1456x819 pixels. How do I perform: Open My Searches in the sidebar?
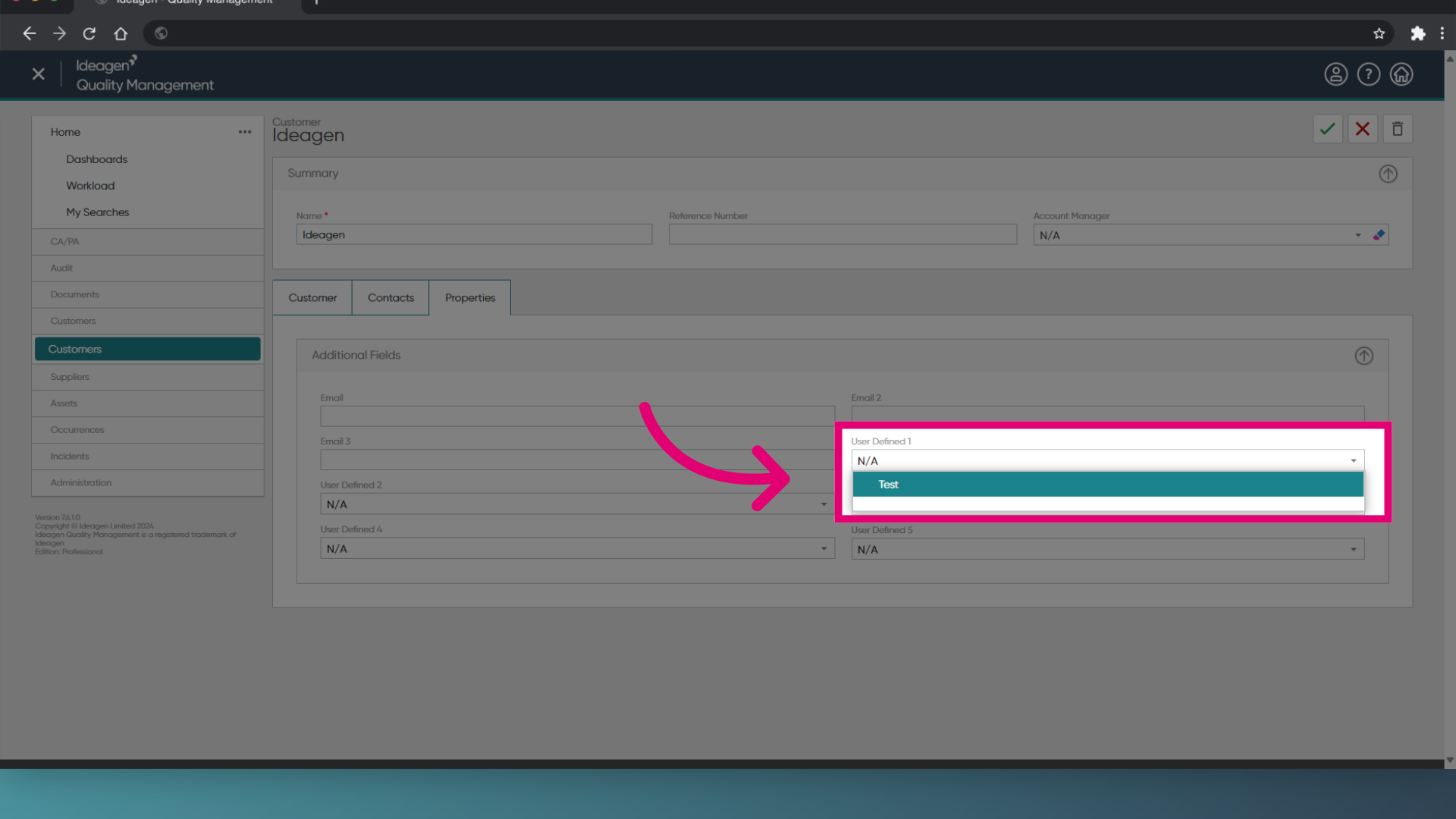(97, 212)
